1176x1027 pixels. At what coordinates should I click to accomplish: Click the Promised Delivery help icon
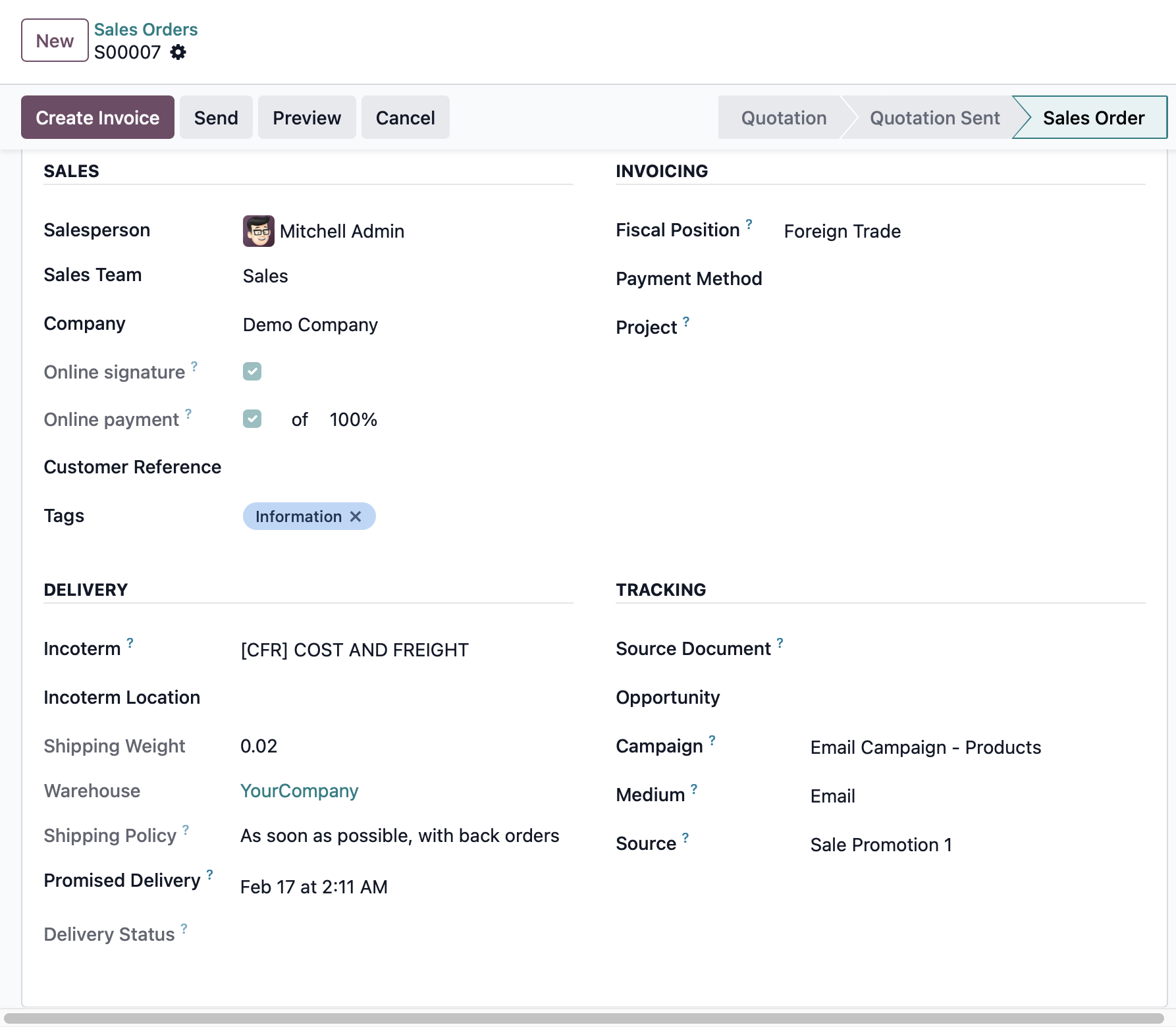click(x=210, y=874)
